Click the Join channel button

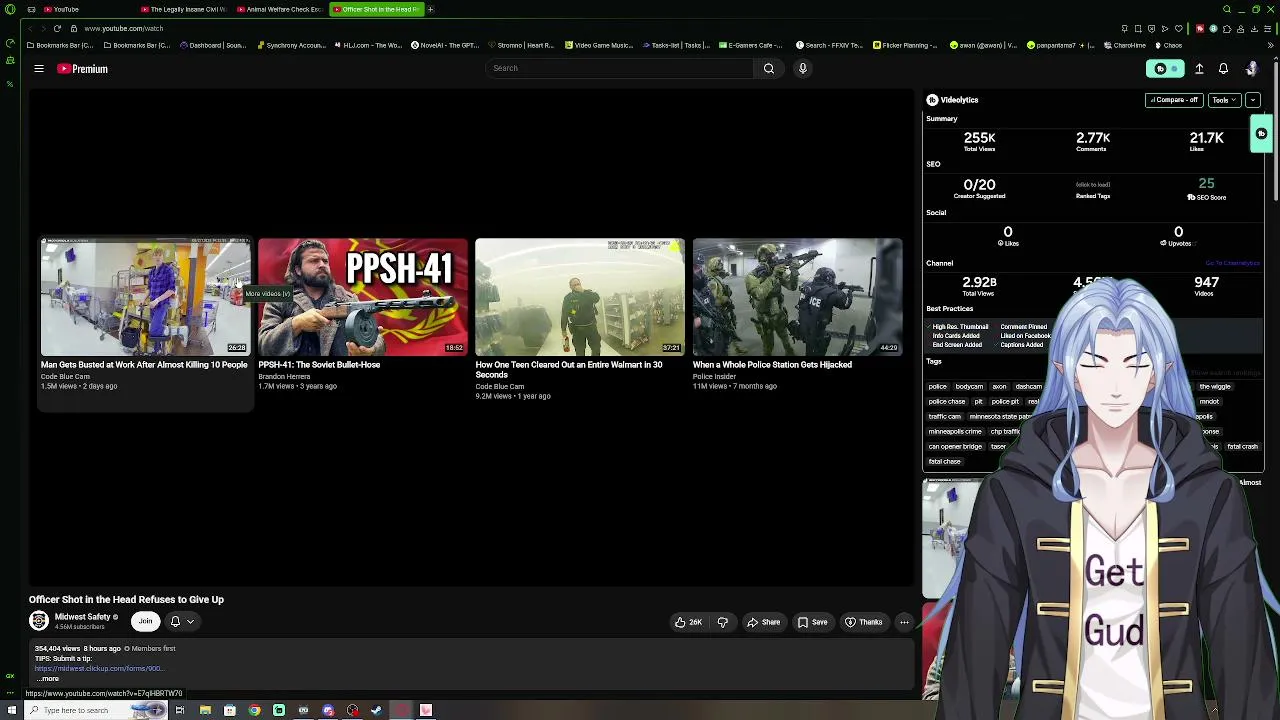(x=145, y=621)
